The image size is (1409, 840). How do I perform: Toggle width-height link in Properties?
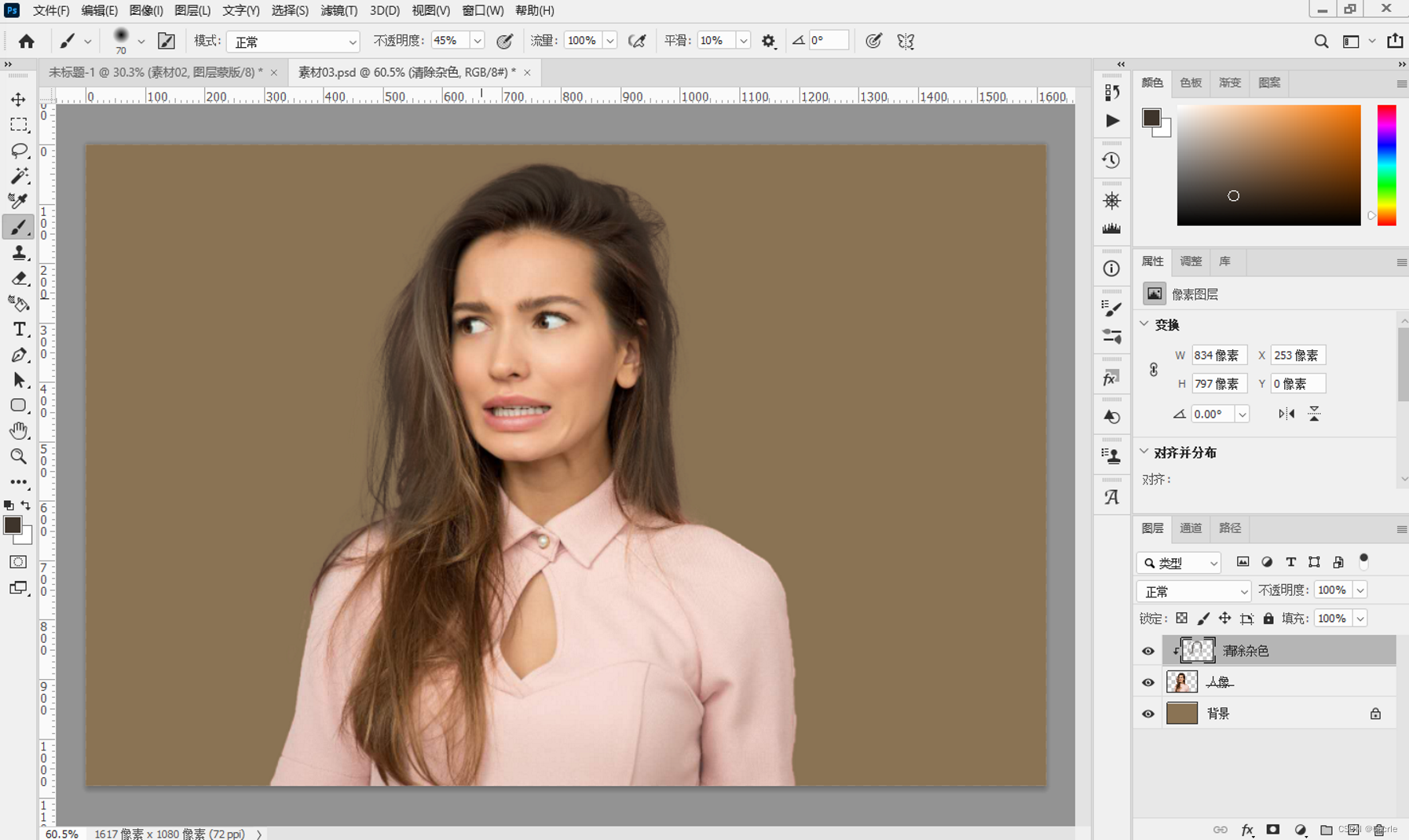point(1153,370)
